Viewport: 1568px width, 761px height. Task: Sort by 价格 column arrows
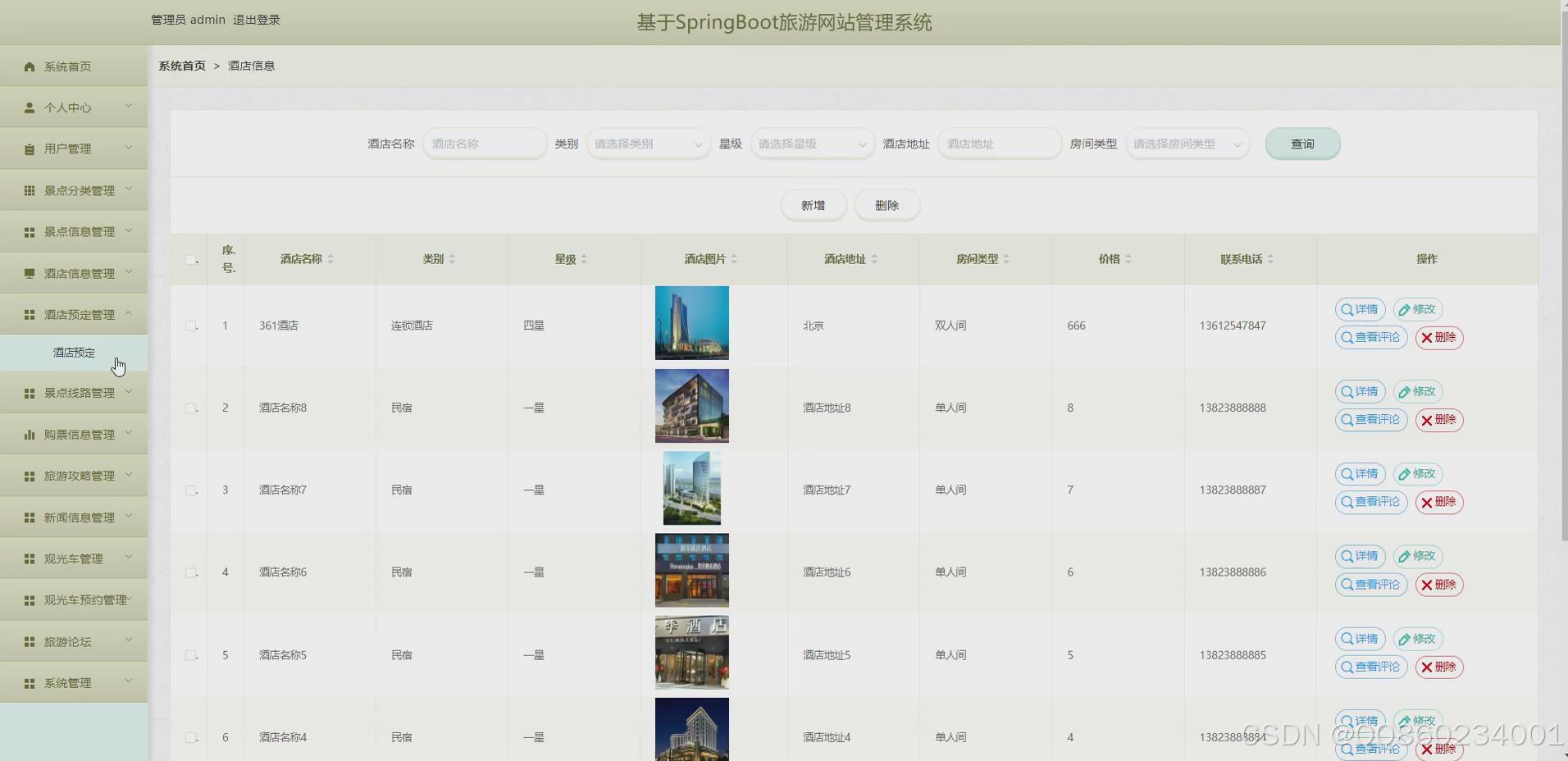[1128, 259]
